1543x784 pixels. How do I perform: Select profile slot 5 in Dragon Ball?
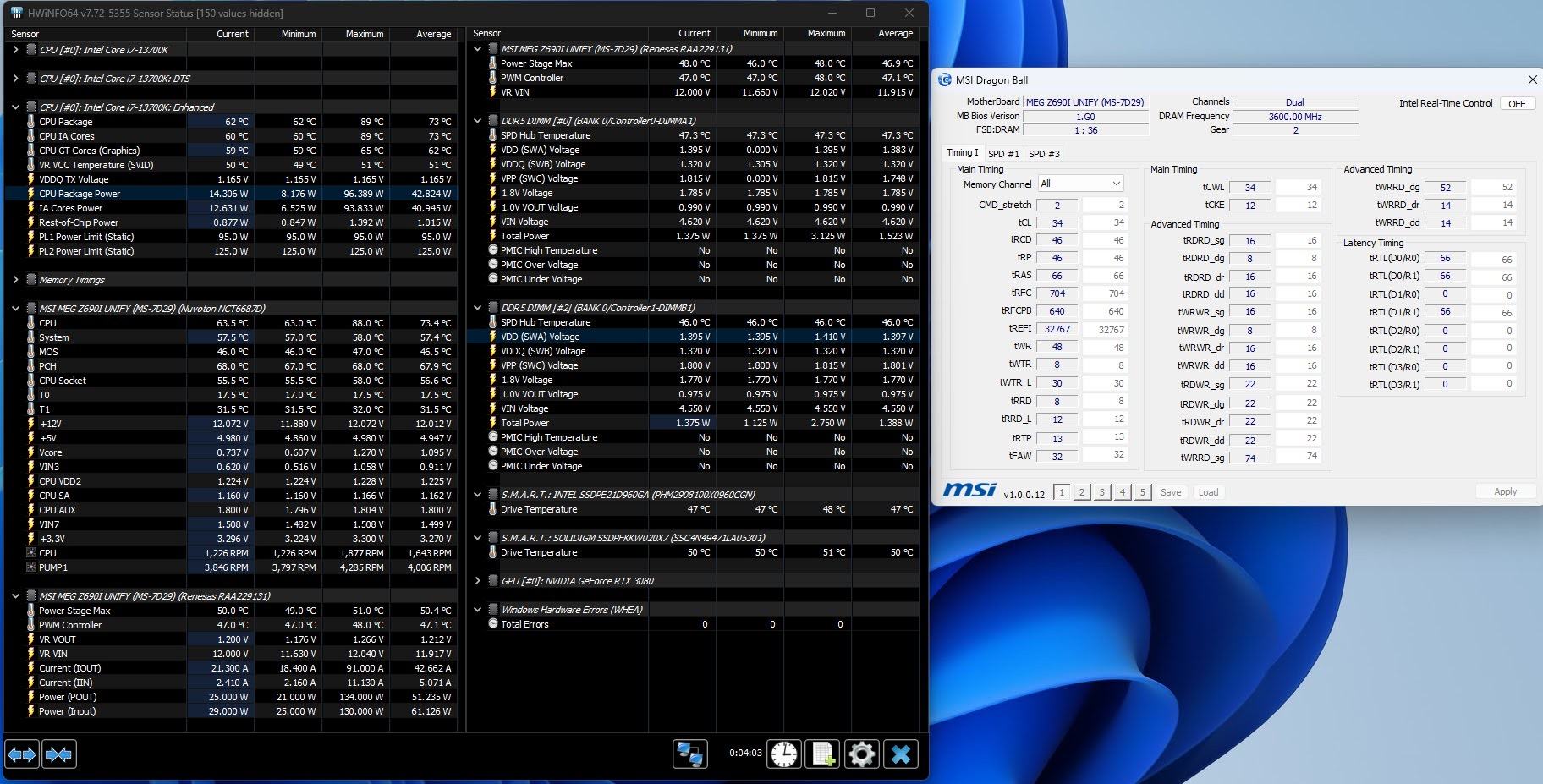click(x=1143, y=492)
